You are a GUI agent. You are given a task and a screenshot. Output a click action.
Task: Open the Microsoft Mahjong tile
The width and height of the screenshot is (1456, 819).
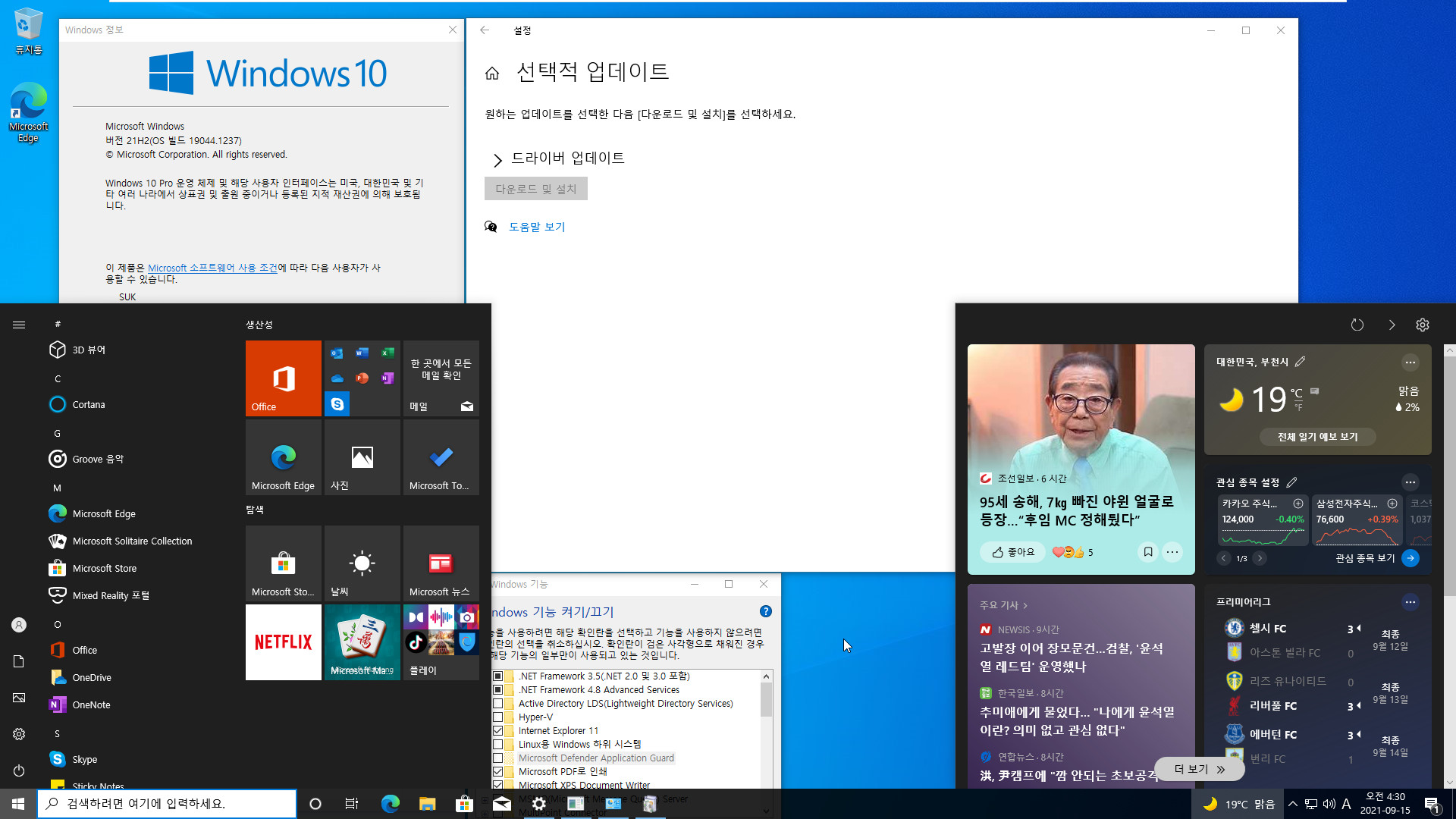[x=362, y=642]
